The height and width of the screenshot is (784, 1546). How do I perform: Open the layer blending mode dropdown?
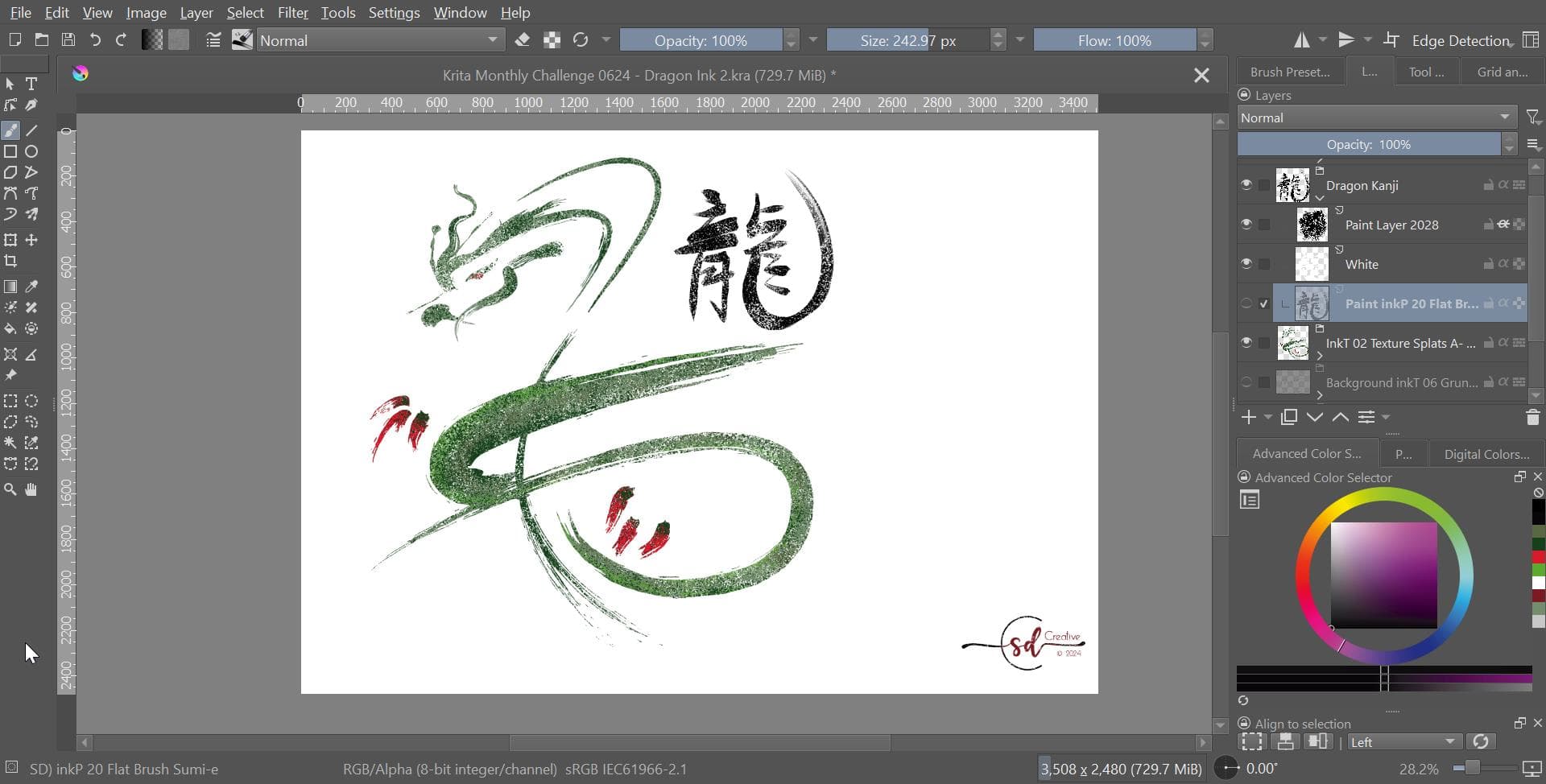1375,118
